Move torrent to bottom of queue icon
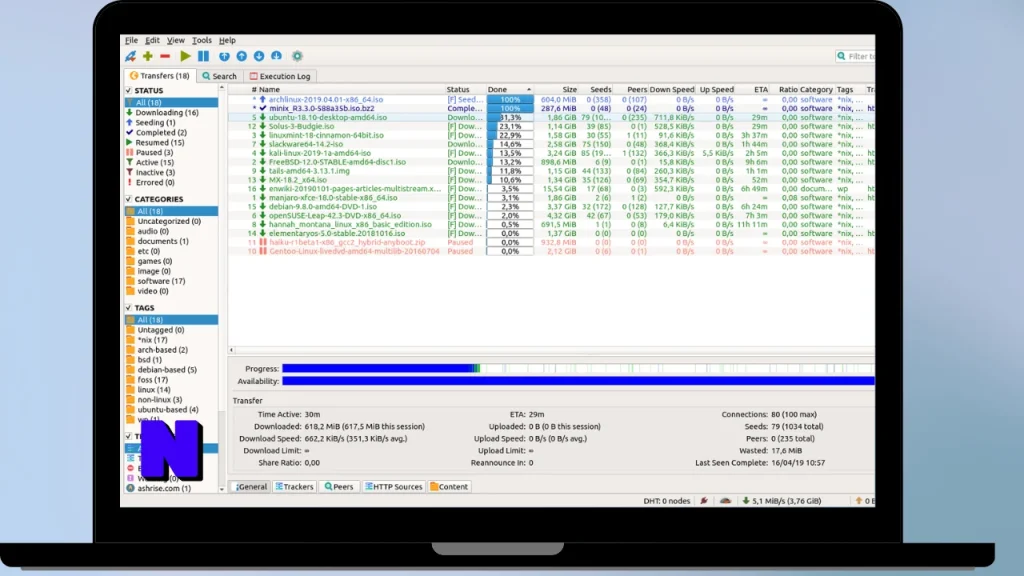The height and width of the screenshot is (576, 1024). pos(276,56)
